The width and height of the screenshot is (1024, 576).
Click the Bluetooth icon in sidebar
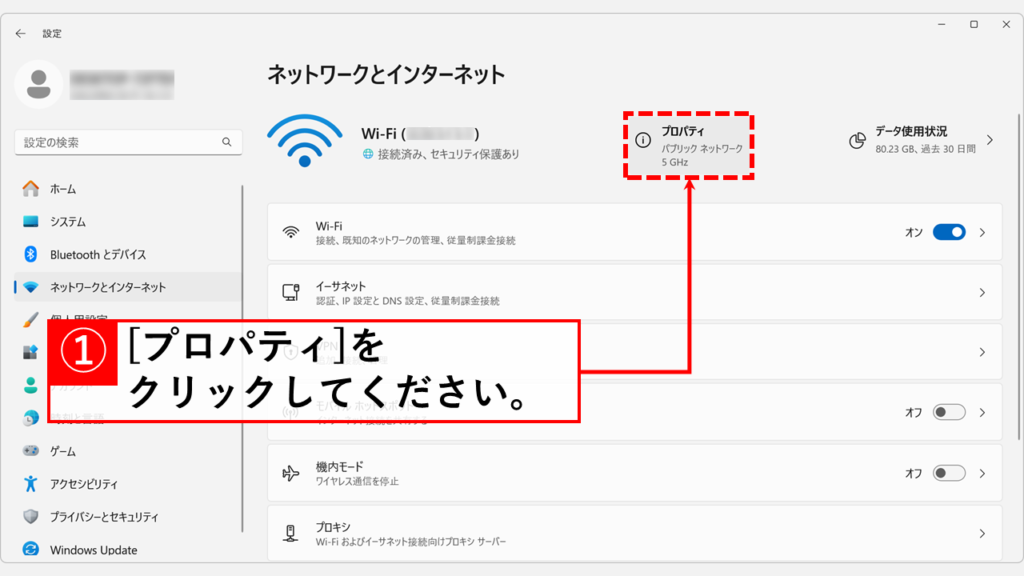31,254
